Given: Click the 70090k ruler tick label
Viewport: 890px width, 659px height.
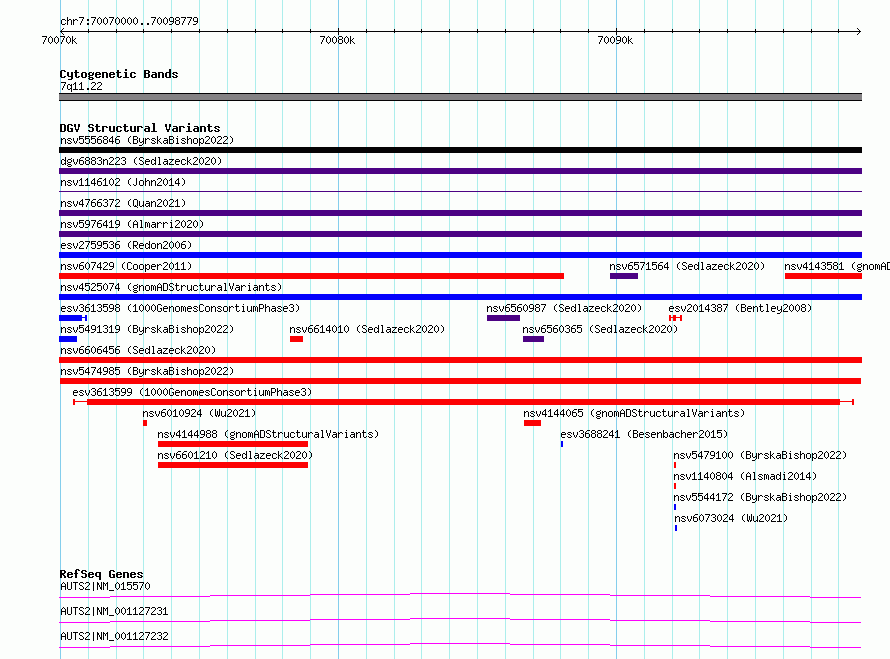Looking at the screenshot, I should click(x=615, y=40).
